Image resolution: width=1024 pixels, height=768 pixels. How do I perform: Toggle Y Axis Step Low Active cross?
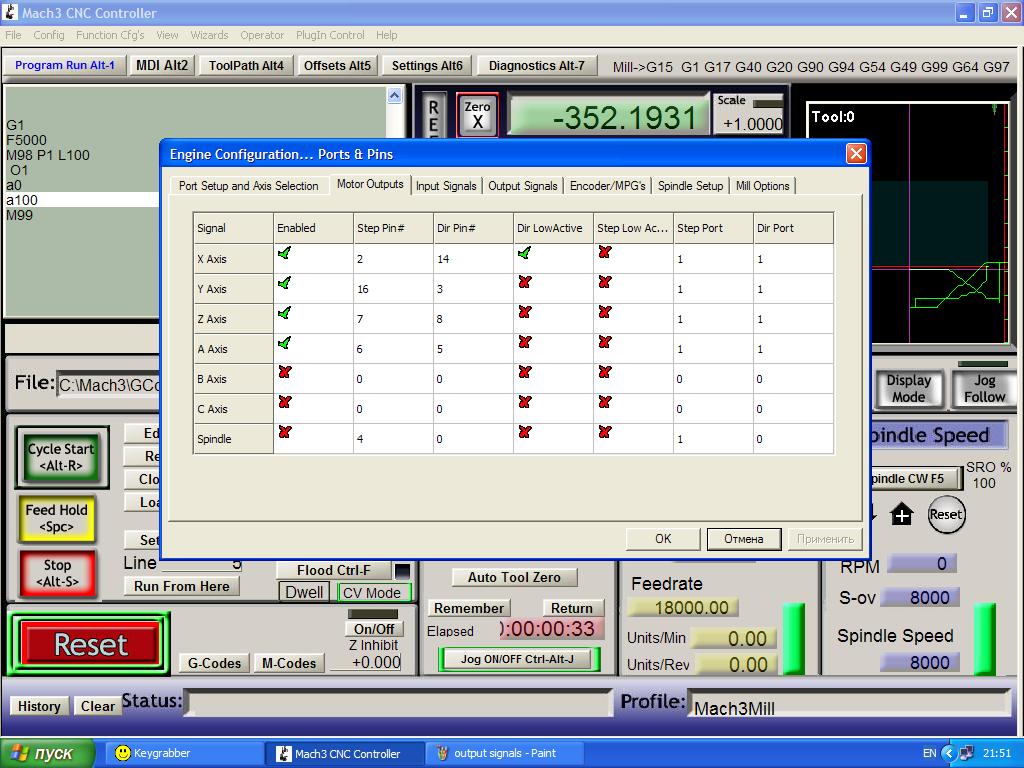click(x=605, y=282)
